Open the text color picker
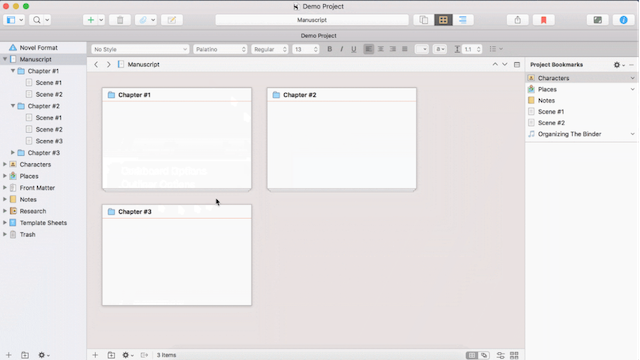Image resolution: width=640 pixels, height=360 pixels. pos(421,49)
